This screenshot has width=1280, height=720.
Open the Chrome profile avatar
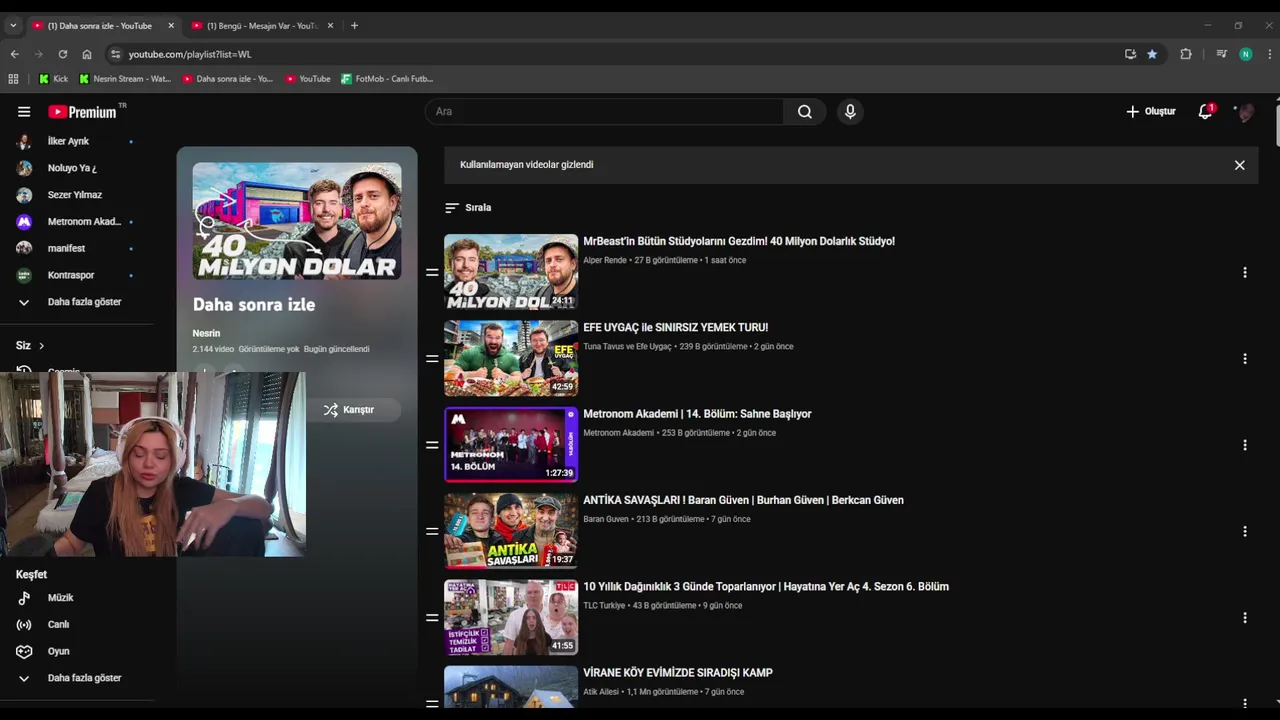[x=1246, y=54]
